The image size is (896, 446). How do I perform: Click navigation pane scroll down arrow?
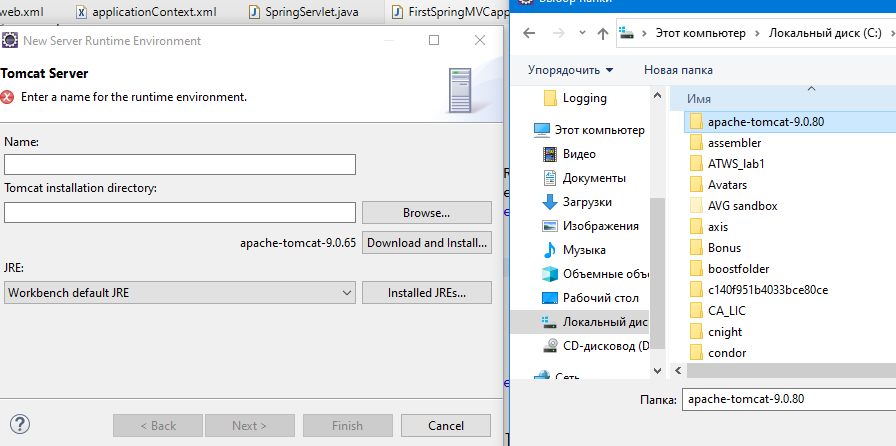(x=657, y=371)
